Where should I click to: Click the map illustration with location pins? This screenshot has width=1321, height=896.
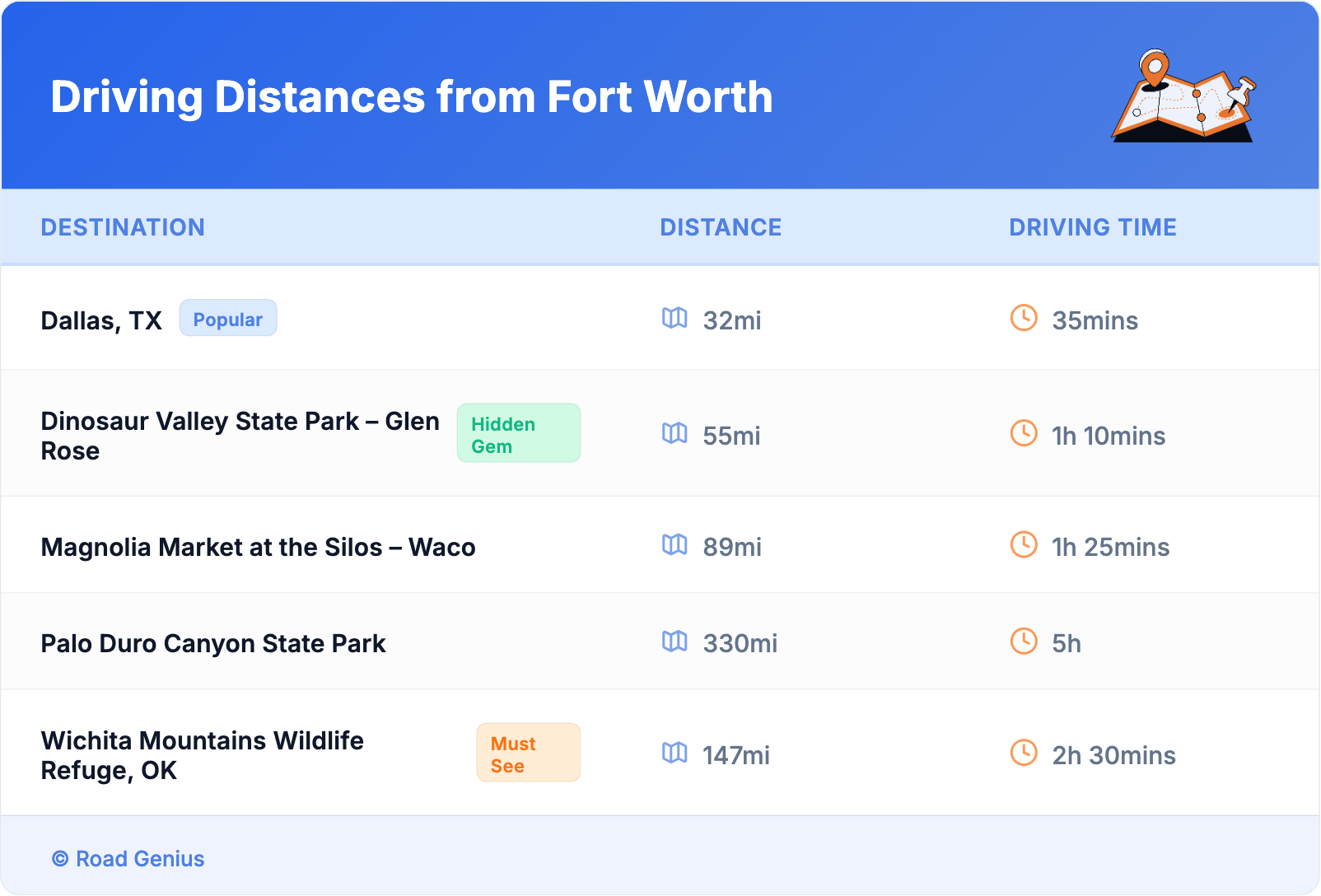(1183, 96)
